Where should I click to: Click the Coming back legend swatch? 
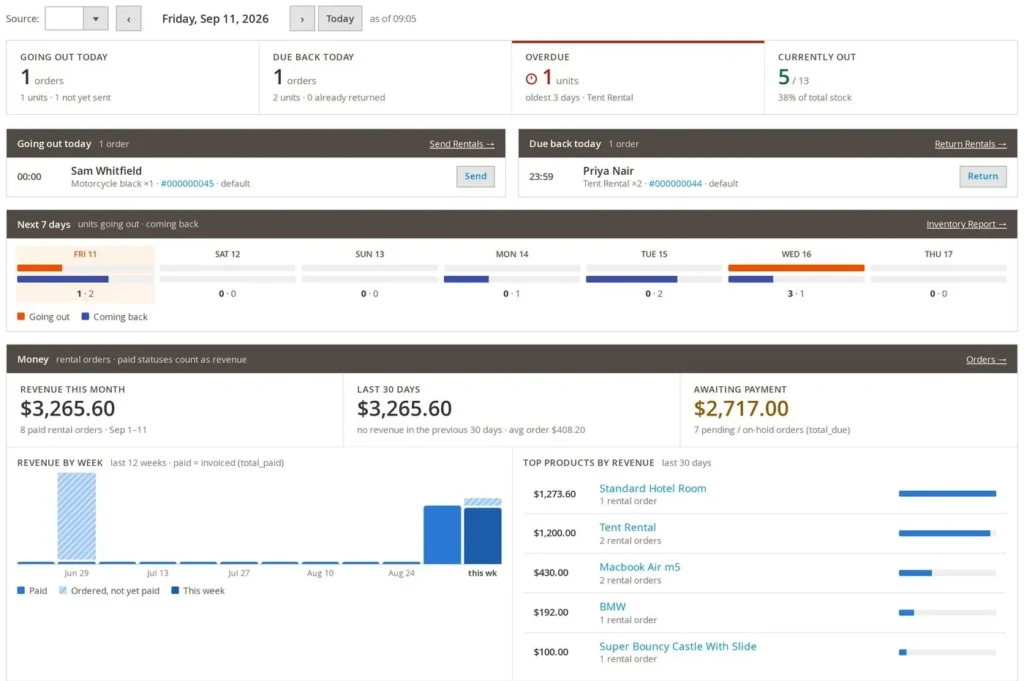[85, 317]
